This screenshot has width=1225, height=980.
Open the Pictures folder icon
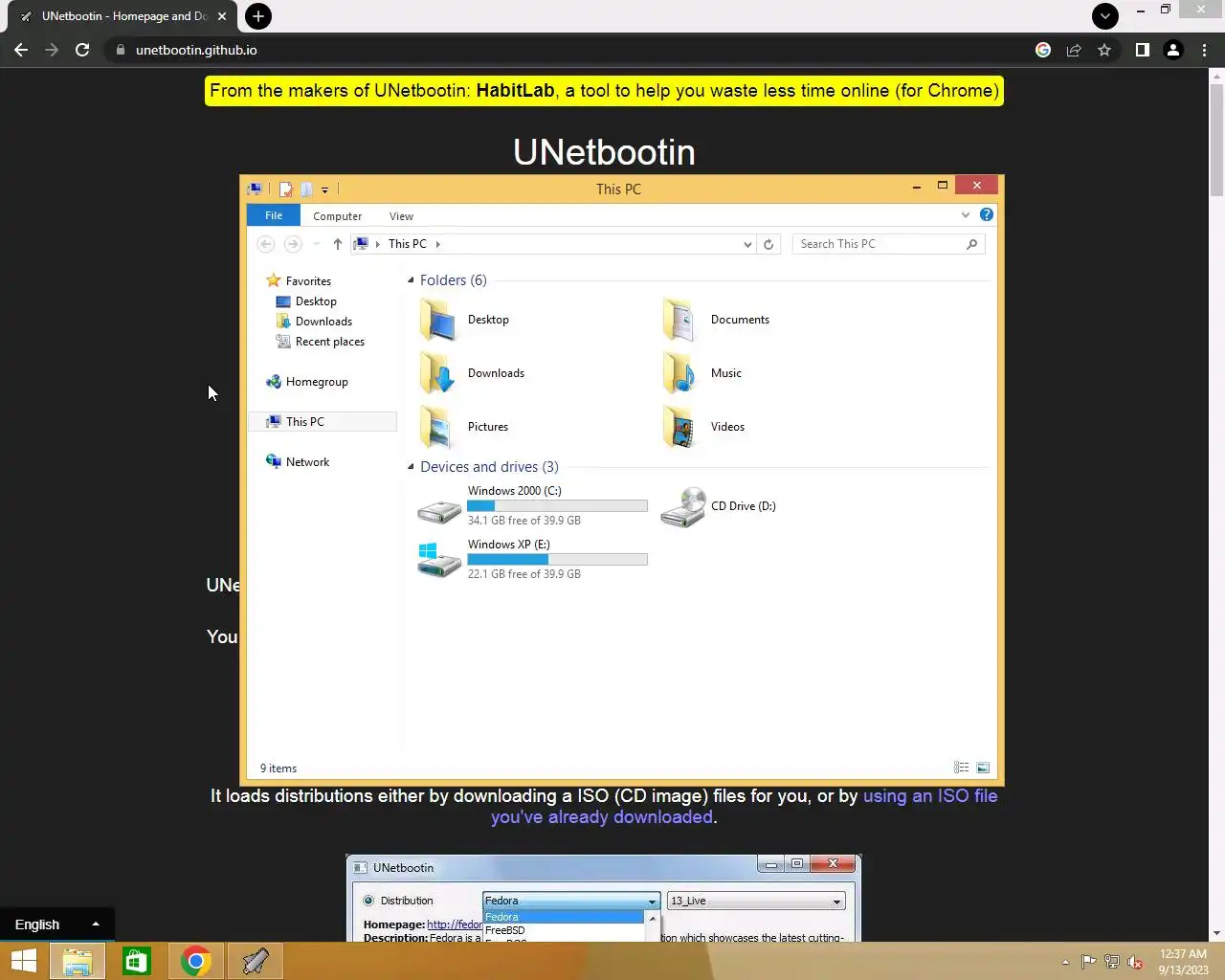tap(438, 427)
